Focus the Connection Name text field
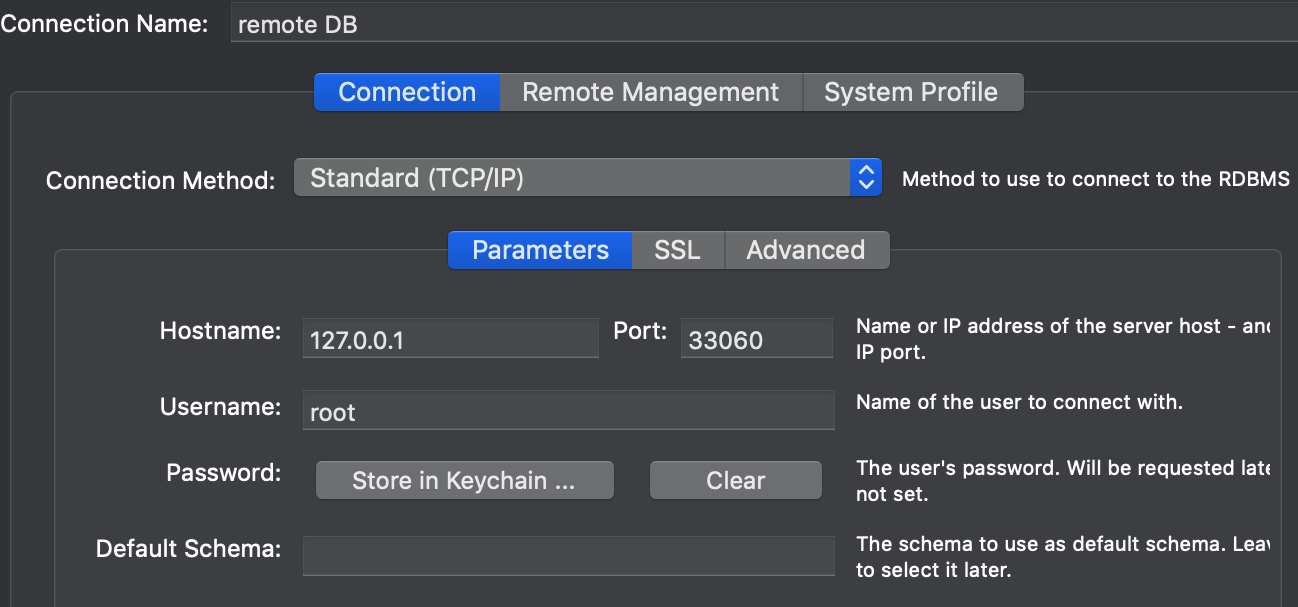 tap(760, 25)
